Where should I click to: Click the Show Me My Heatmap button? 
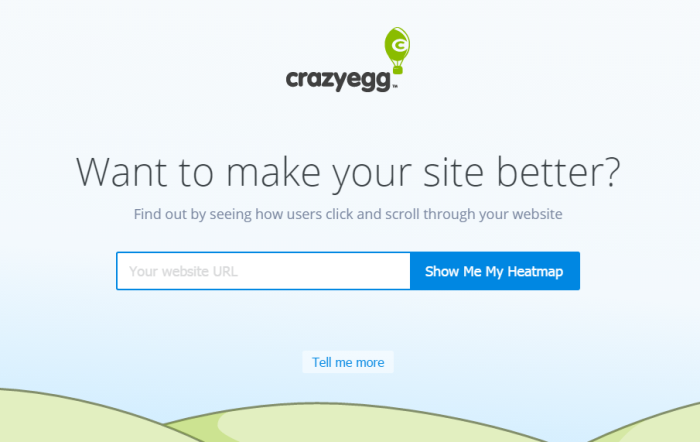tap(495, 271)
